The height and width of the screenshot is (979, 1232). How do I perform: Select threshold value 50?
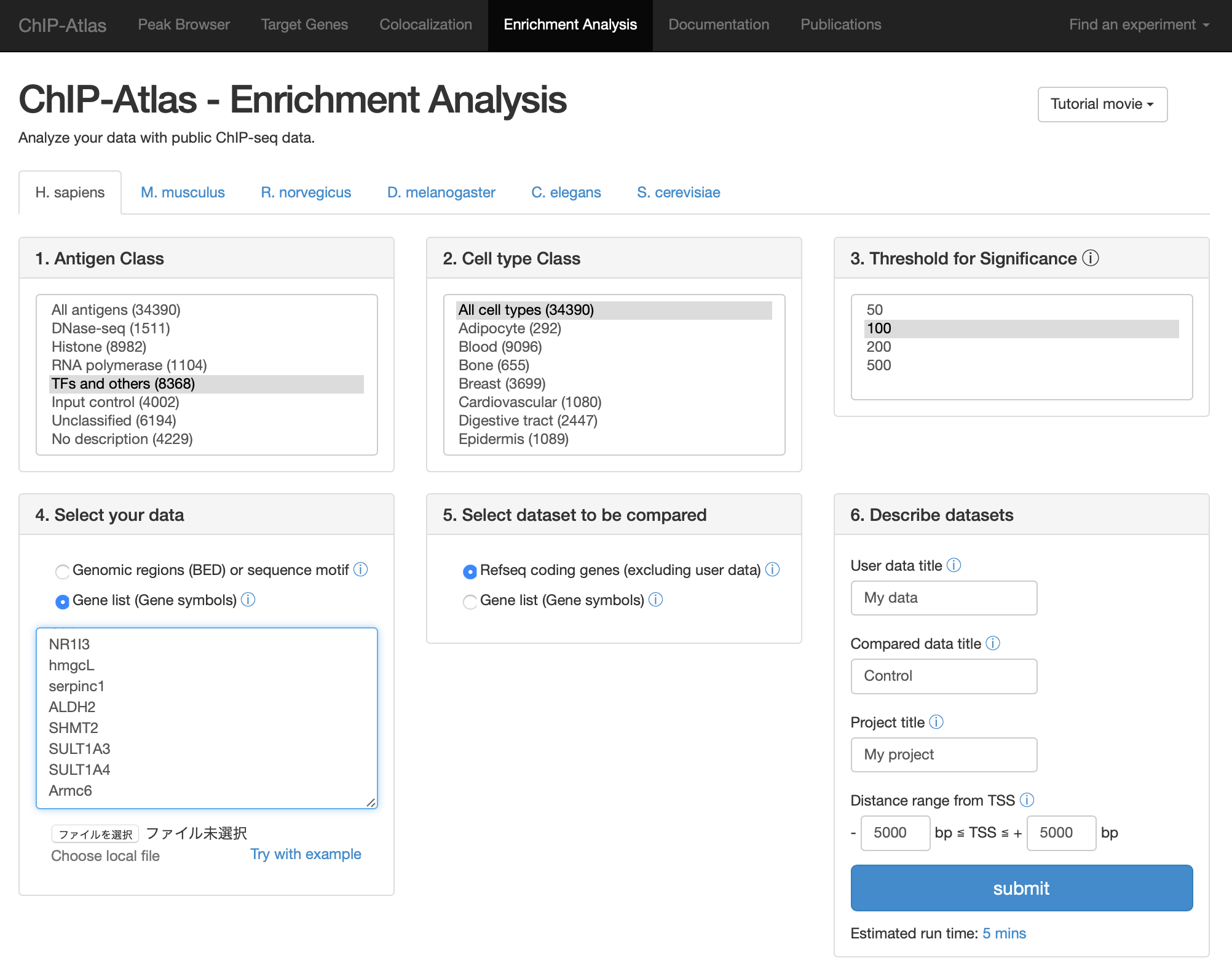click(1022, 310)
